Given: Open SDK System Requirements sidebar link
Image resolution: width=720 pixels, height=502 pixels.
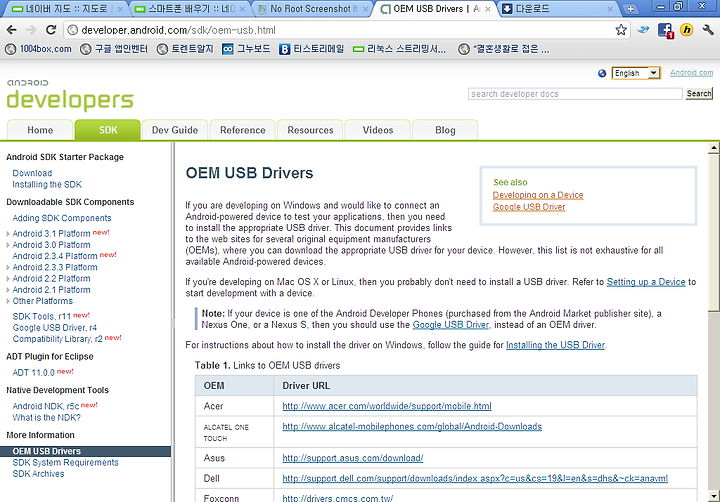Looking at the screenshot, I should [65, 463].
